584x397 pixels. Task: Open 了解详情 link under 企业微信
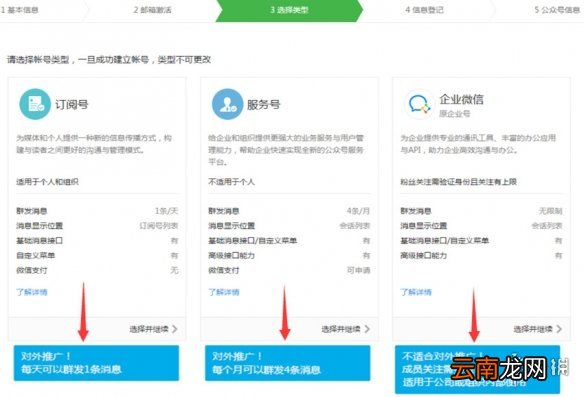(416, 292)
